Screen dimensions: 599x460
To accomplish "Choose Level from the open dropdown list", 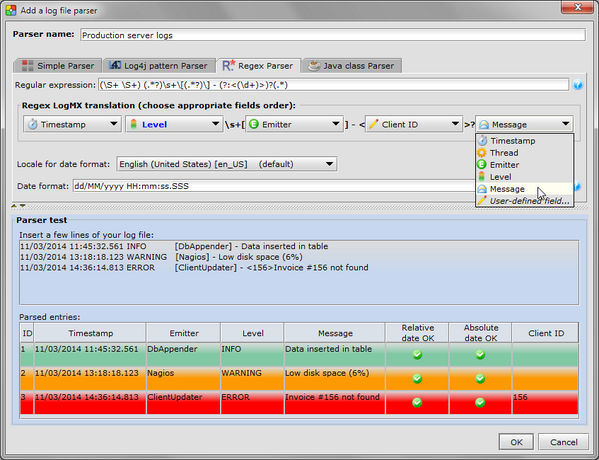I will (524, 177).
